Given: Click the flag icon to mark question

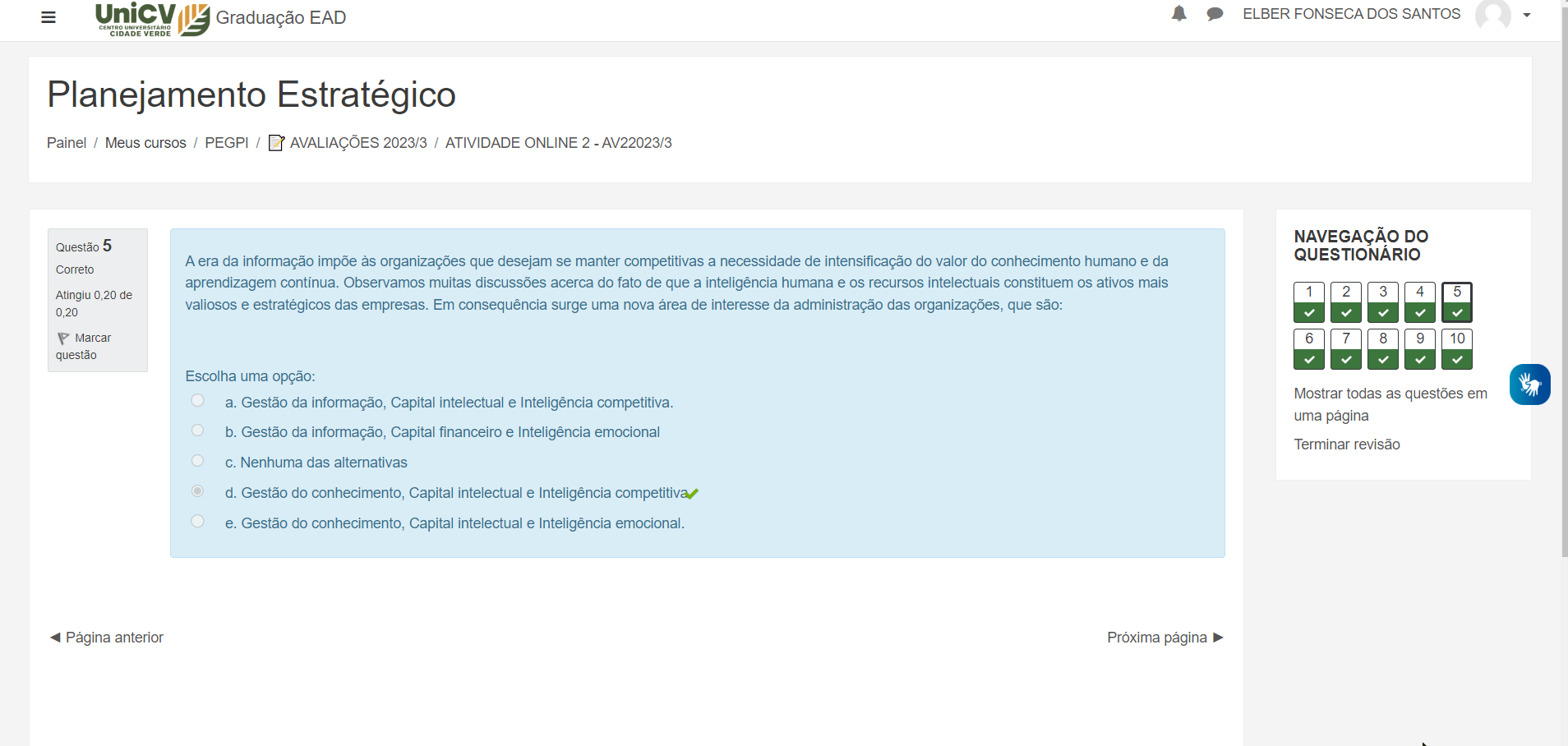Looking at the screenshot, I should coord(63,338).
